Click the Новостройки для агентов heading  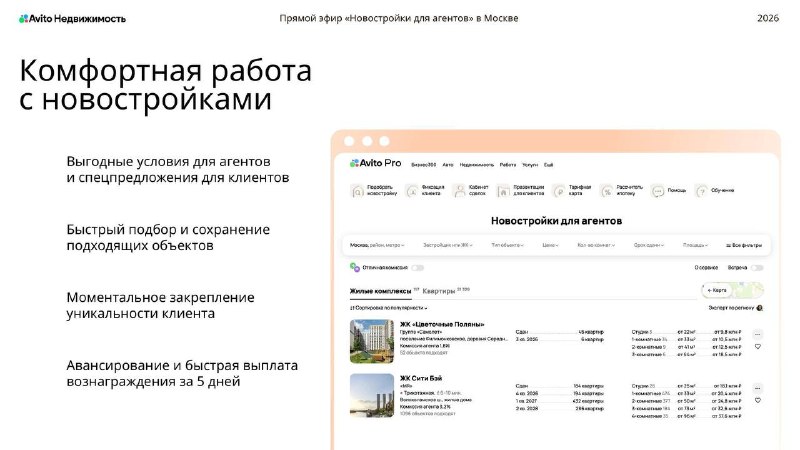[x=556, y=221]
